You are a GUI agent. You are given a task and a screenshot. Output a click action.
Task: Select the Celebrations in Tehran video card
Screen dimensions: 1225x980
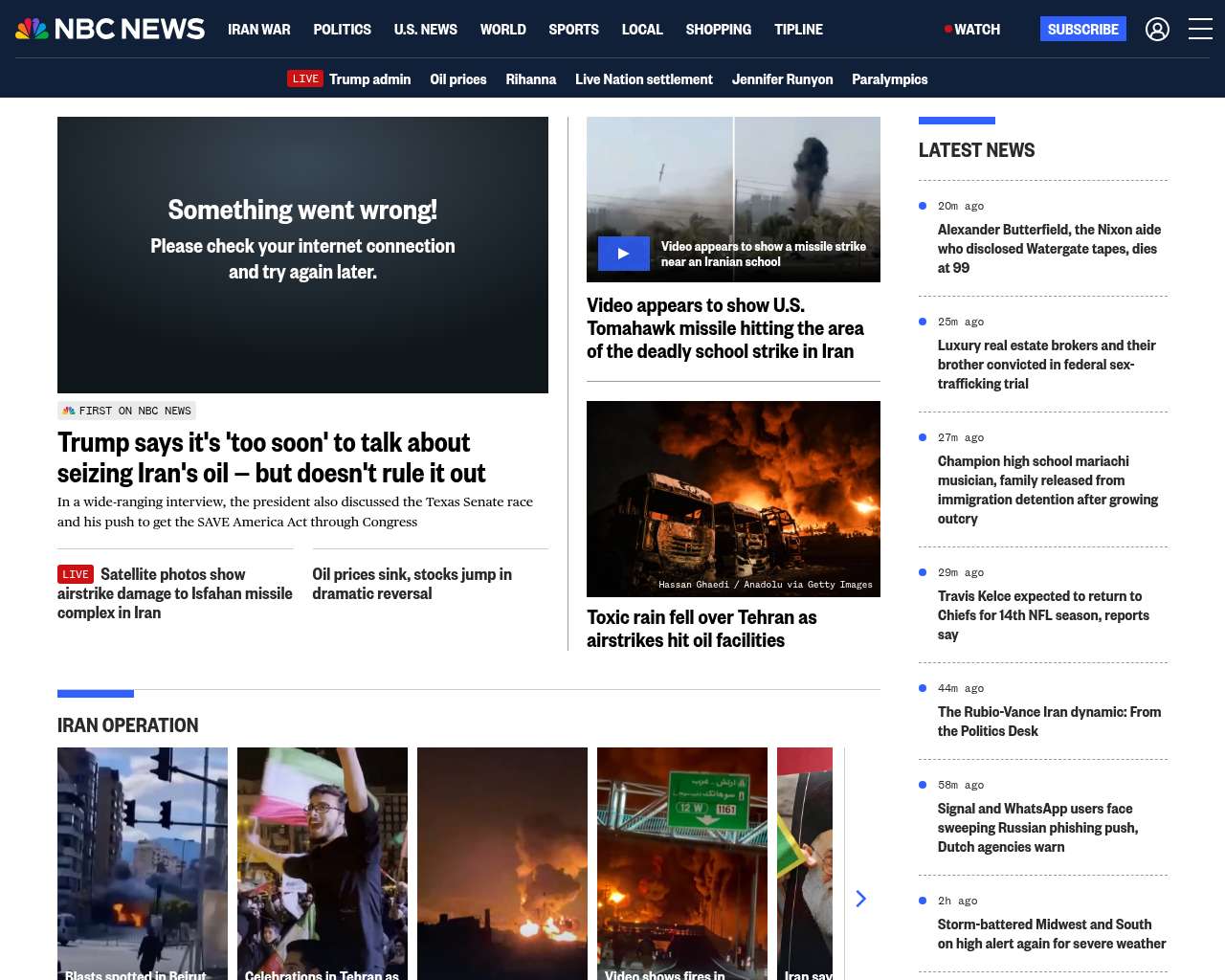pos(323,861)
